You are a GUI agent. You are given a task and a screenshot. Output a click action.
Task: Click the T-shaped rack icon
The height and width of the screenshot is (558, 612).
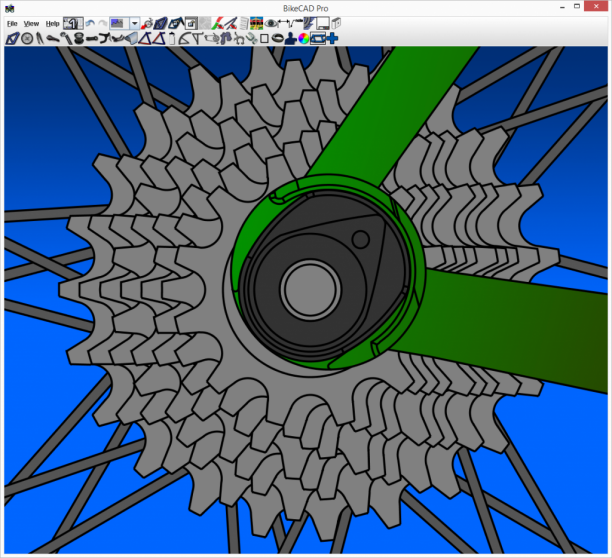pyautogui.click(x=197, y=39)
